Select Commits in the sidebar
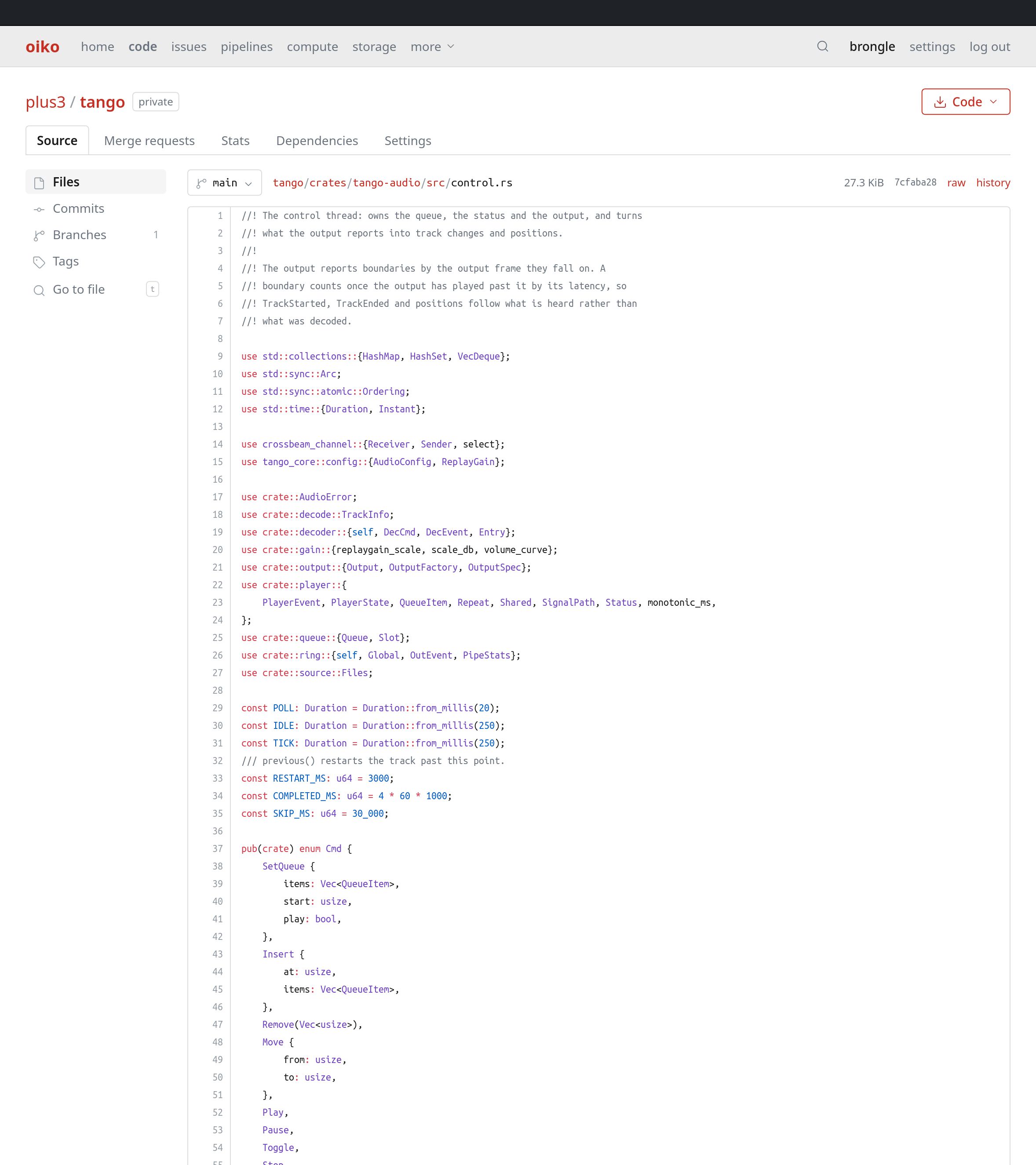The width and height of the screenshot is (1036, 1165). pos(96,209)
